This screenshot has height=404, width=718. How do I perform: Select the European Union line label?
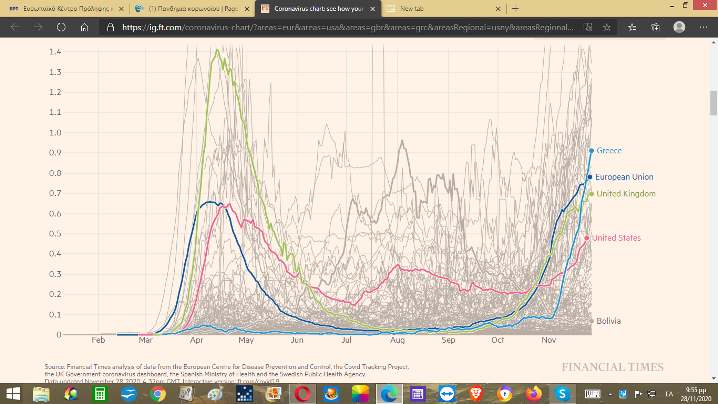point(625,177)
